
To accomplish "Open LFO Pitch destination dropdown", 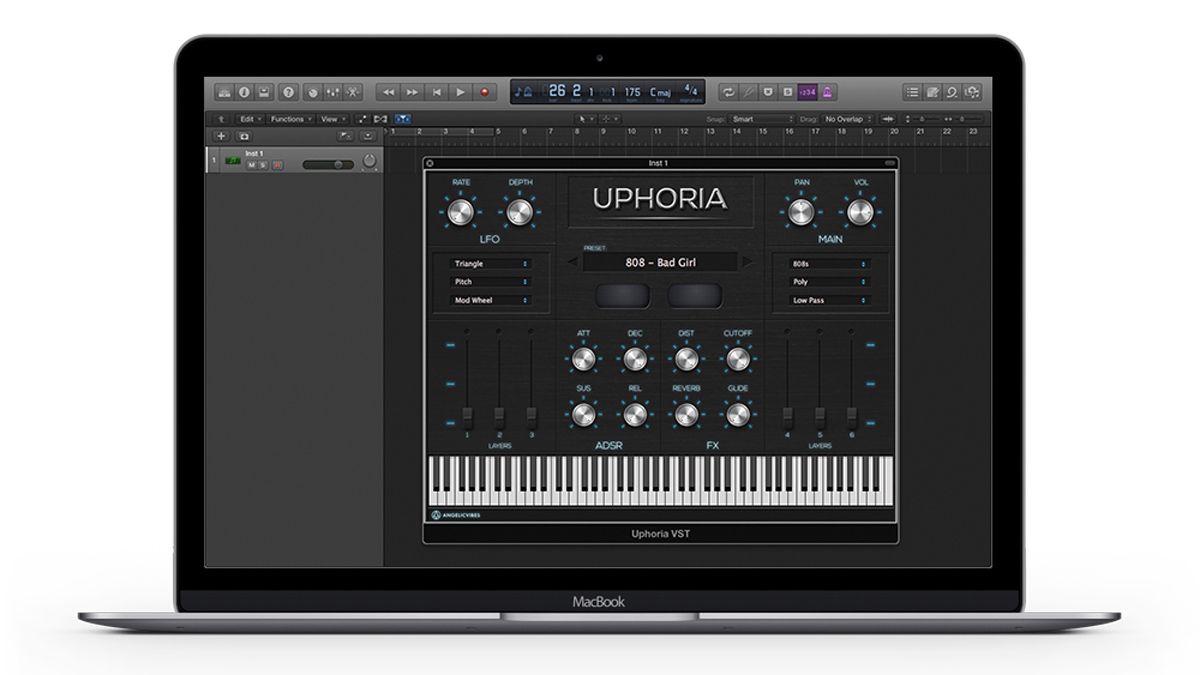I will tap(490, 282).
